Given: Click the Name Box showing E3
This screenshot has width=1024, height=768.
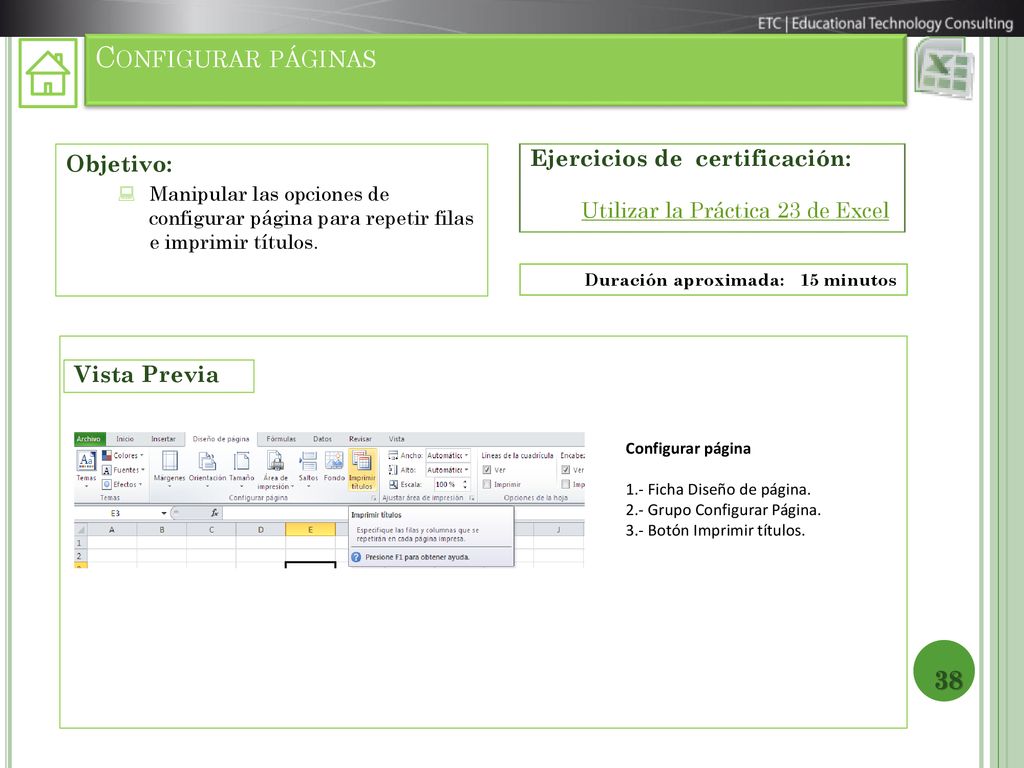Looking at the screenshot, I should (x=118, y=513).
